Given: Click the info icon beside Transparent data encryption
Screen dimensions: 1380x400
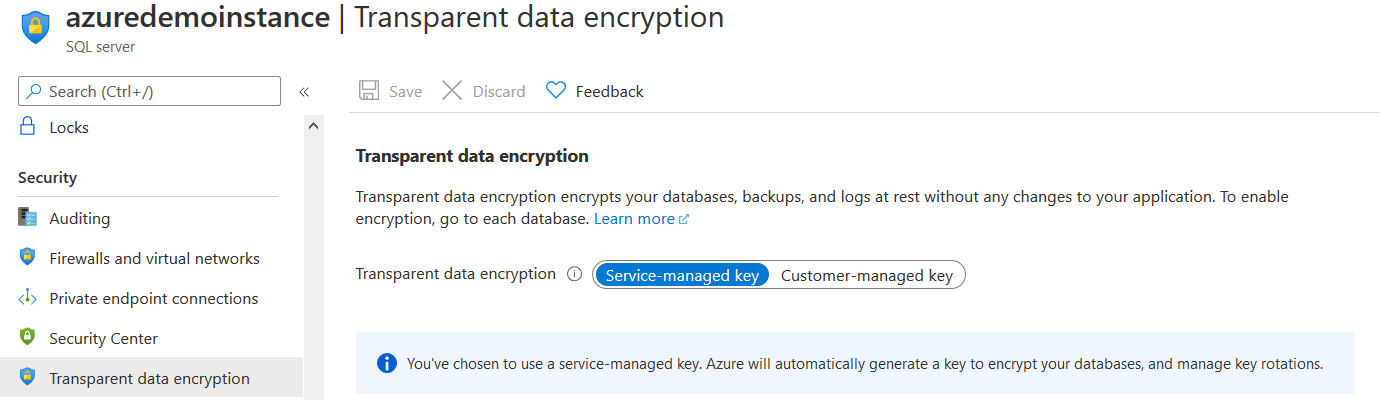Looking at the screenshot, I should point(574,274).
